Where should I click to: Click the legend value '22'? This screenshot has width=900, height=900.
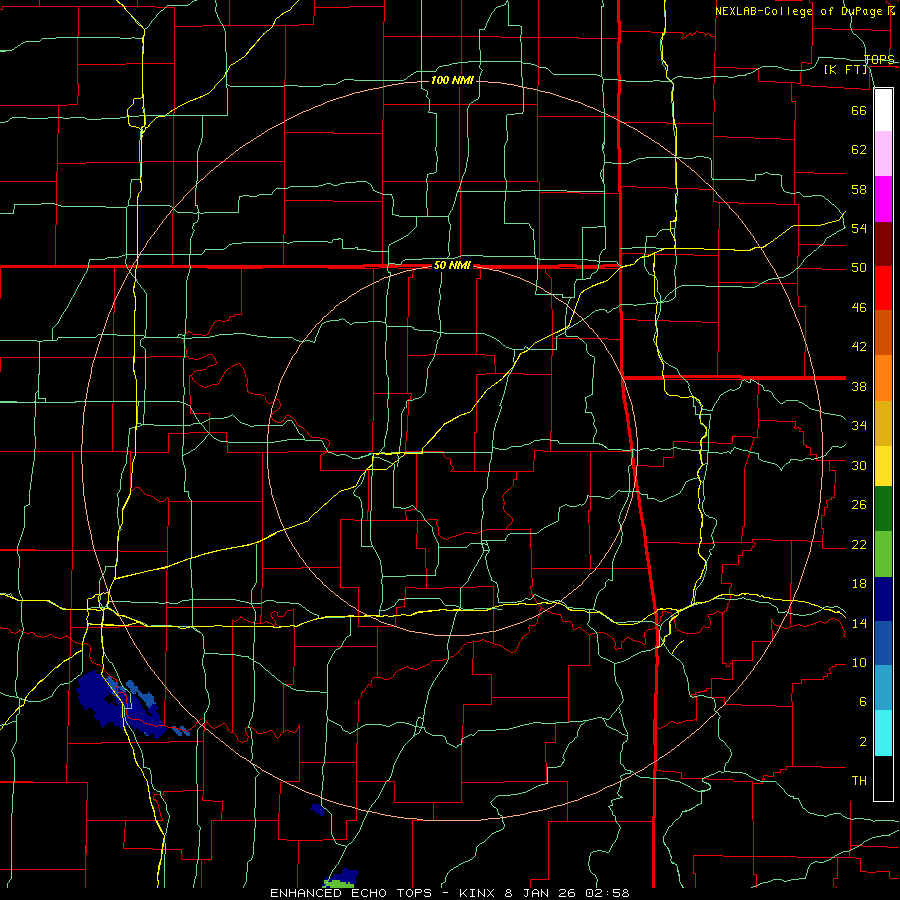tap(859, 544)
